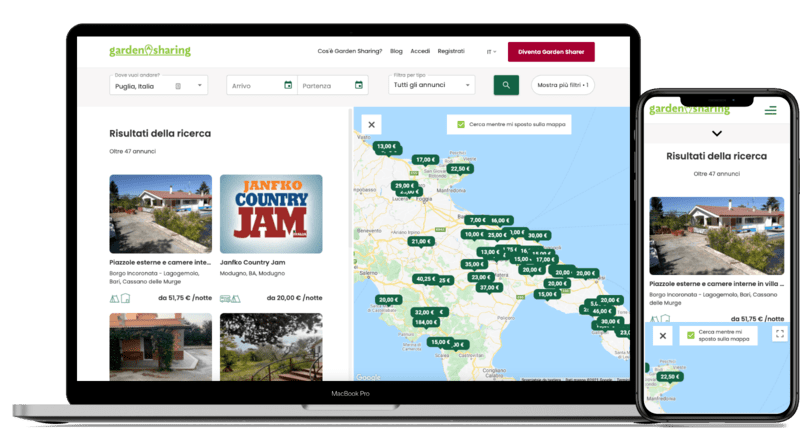
Task: Click the Registrati menu link
Action: 451,51
